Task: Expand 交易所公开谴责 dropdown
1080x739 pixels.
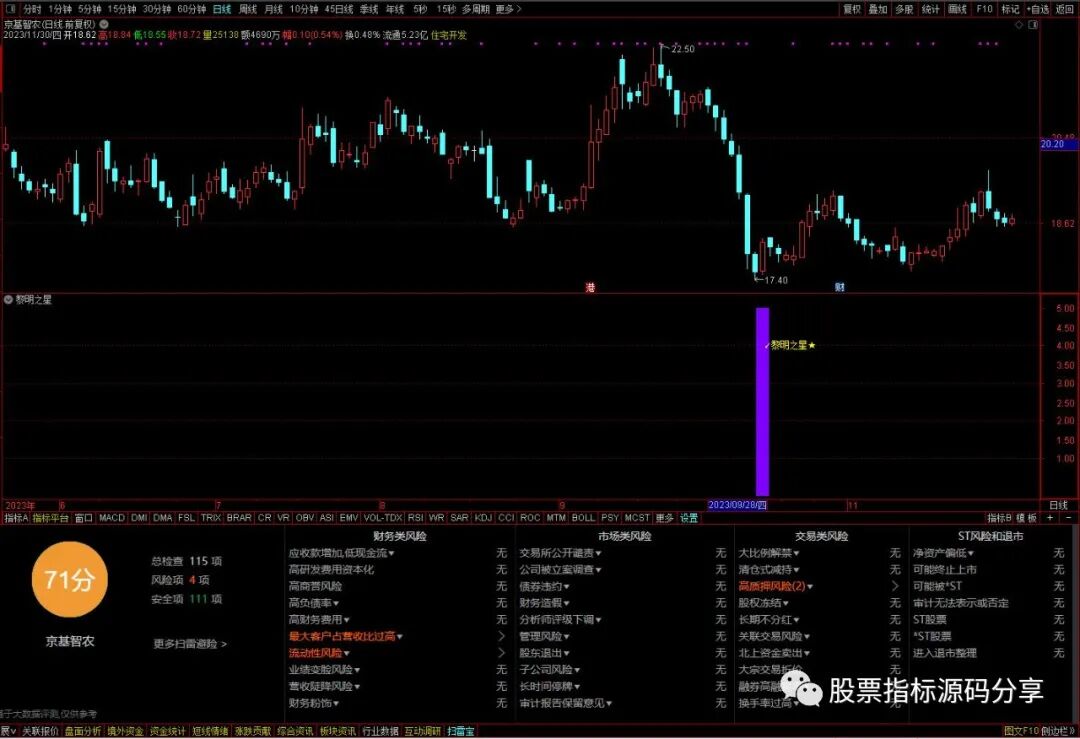Action: [598, 553]
